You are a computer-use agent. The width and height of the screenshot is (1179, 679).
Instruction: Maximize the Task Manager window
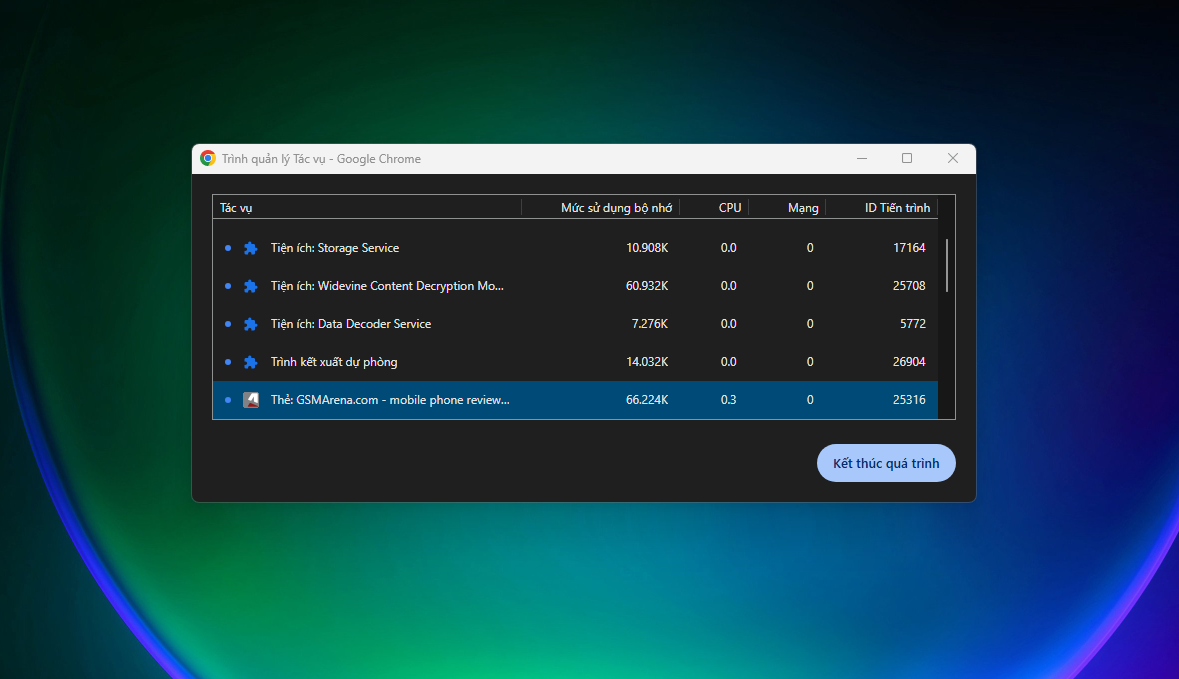907,159
